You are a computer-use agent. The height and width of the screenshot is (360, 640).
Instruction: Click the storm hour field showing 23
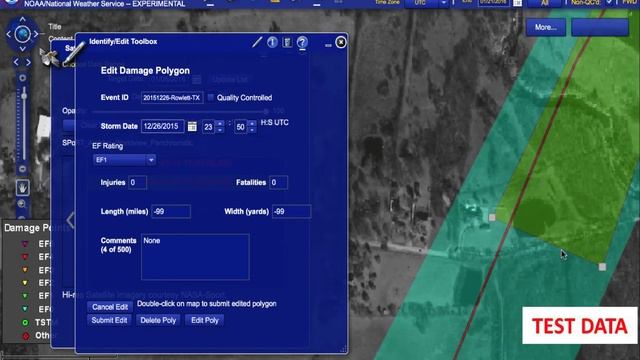click(209, 127)
